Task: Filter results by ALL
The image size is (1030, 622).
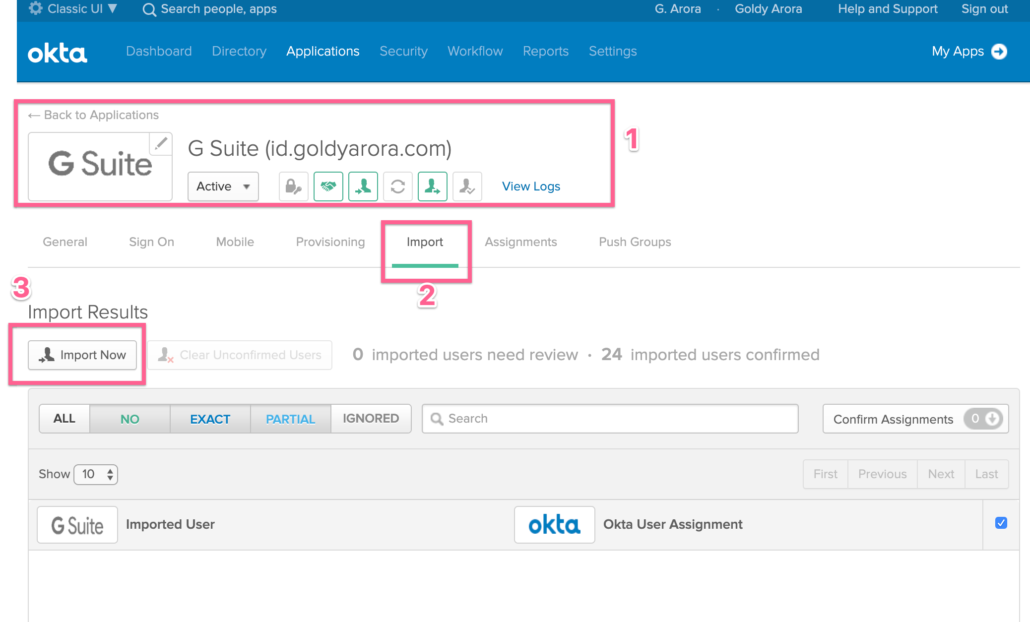Action: [x=64, y=418]
